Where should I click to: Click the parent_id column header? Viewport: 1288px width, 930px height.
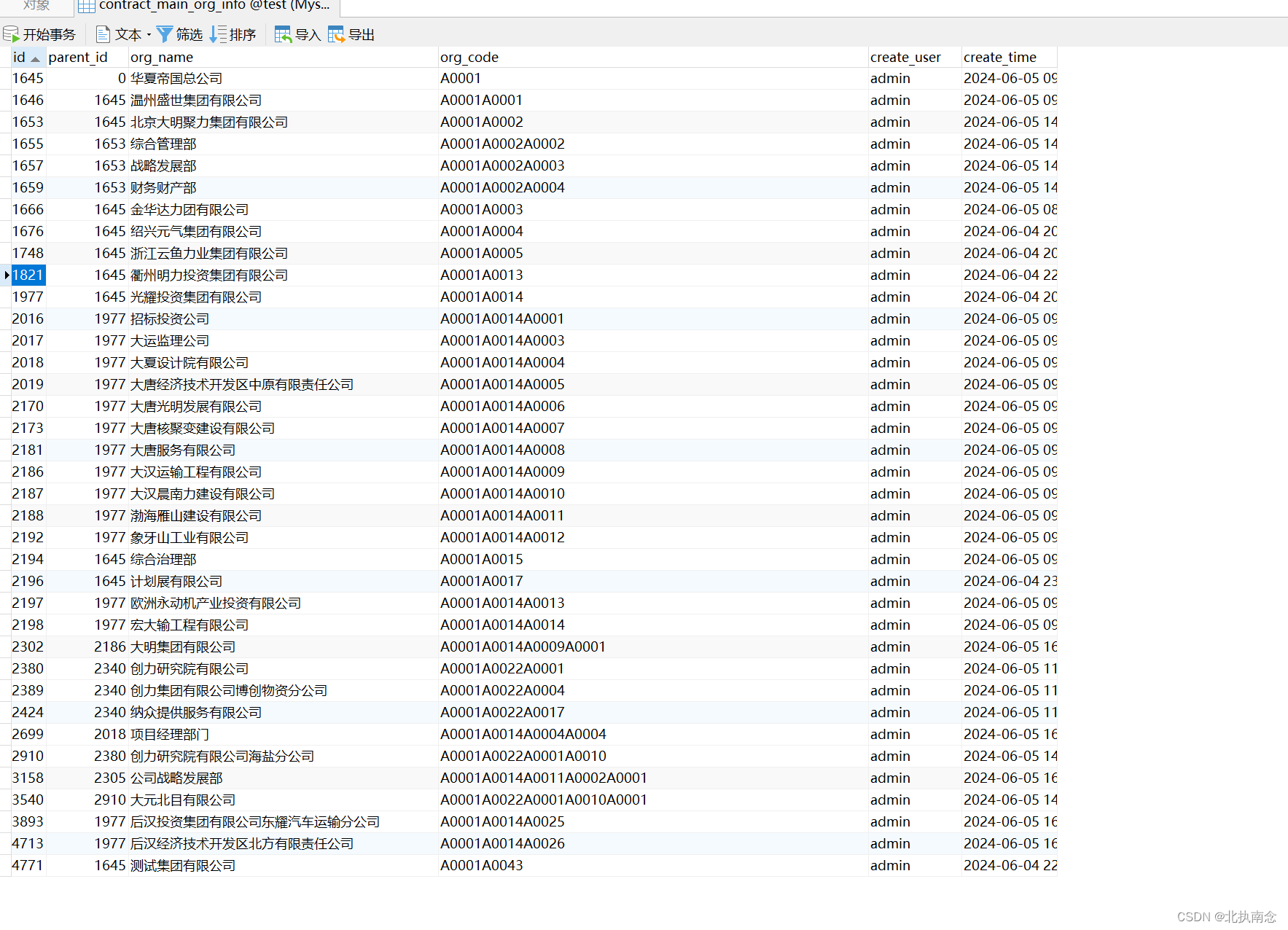87,58
